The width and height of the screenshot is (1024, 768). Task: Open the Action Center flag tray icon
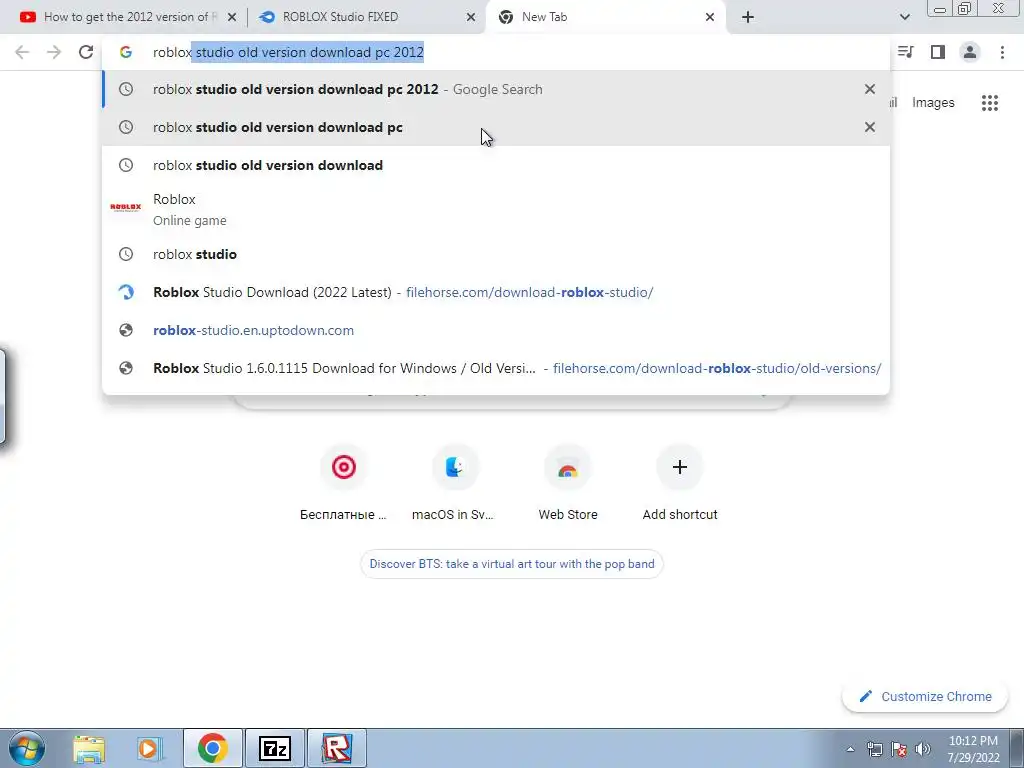pyautogui.click(x=899, y=749)
